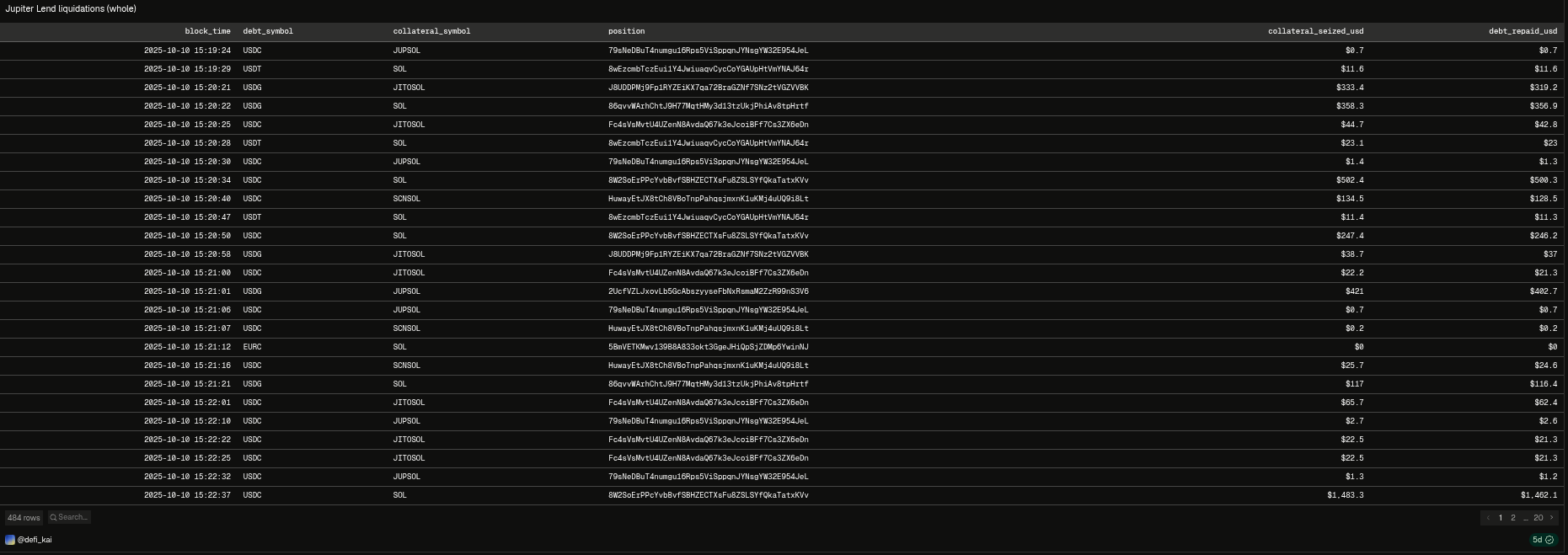Screen dimensions: 1568x555
Task: Sort by the collateral_symbol column header
Action: pos(431,31)
